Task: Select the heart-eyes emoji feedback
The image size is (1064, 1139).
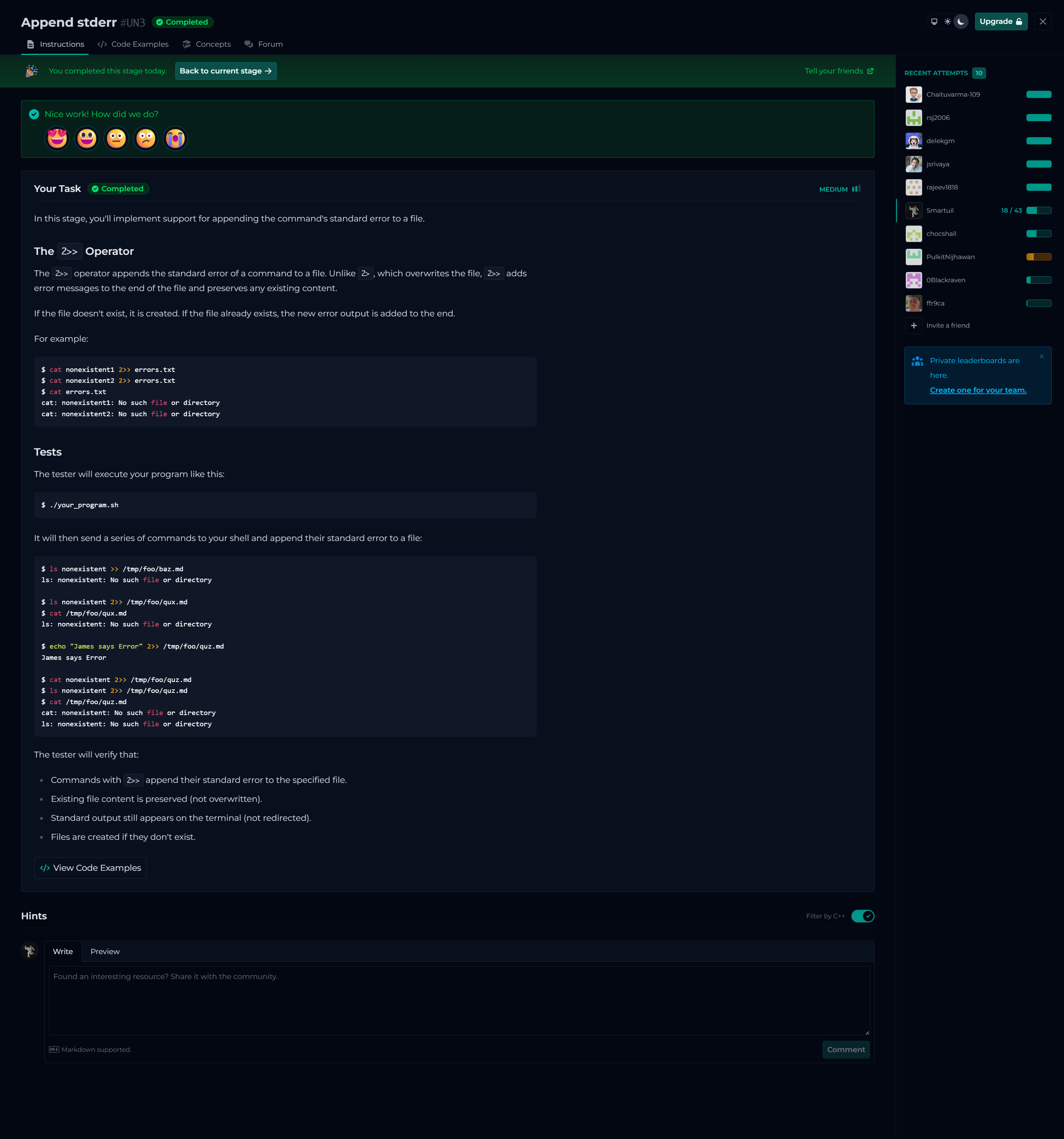Action: pyautogui.click(x=57, y=139)
